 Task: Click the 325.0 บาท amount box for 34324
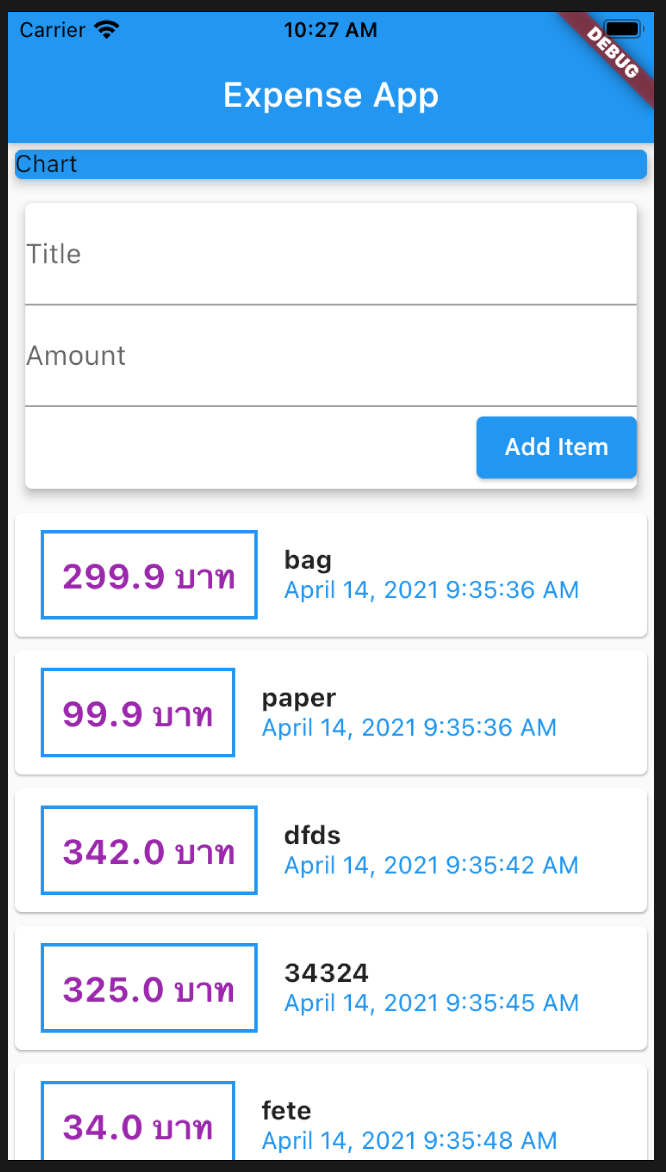click(x=148, y=988)
